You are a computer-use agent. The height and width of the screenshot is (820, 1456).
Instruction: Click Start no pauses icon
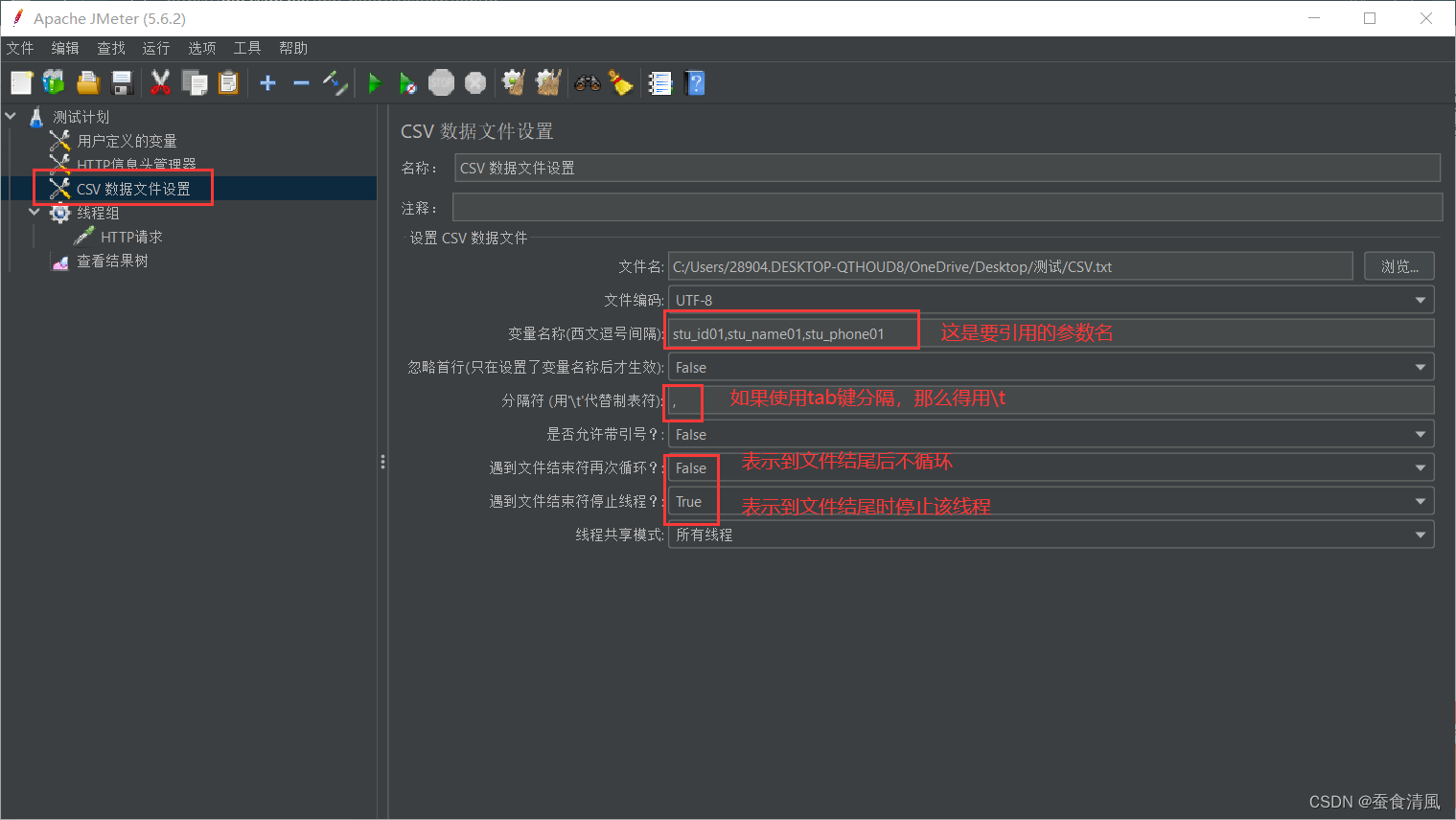[407, 83]
